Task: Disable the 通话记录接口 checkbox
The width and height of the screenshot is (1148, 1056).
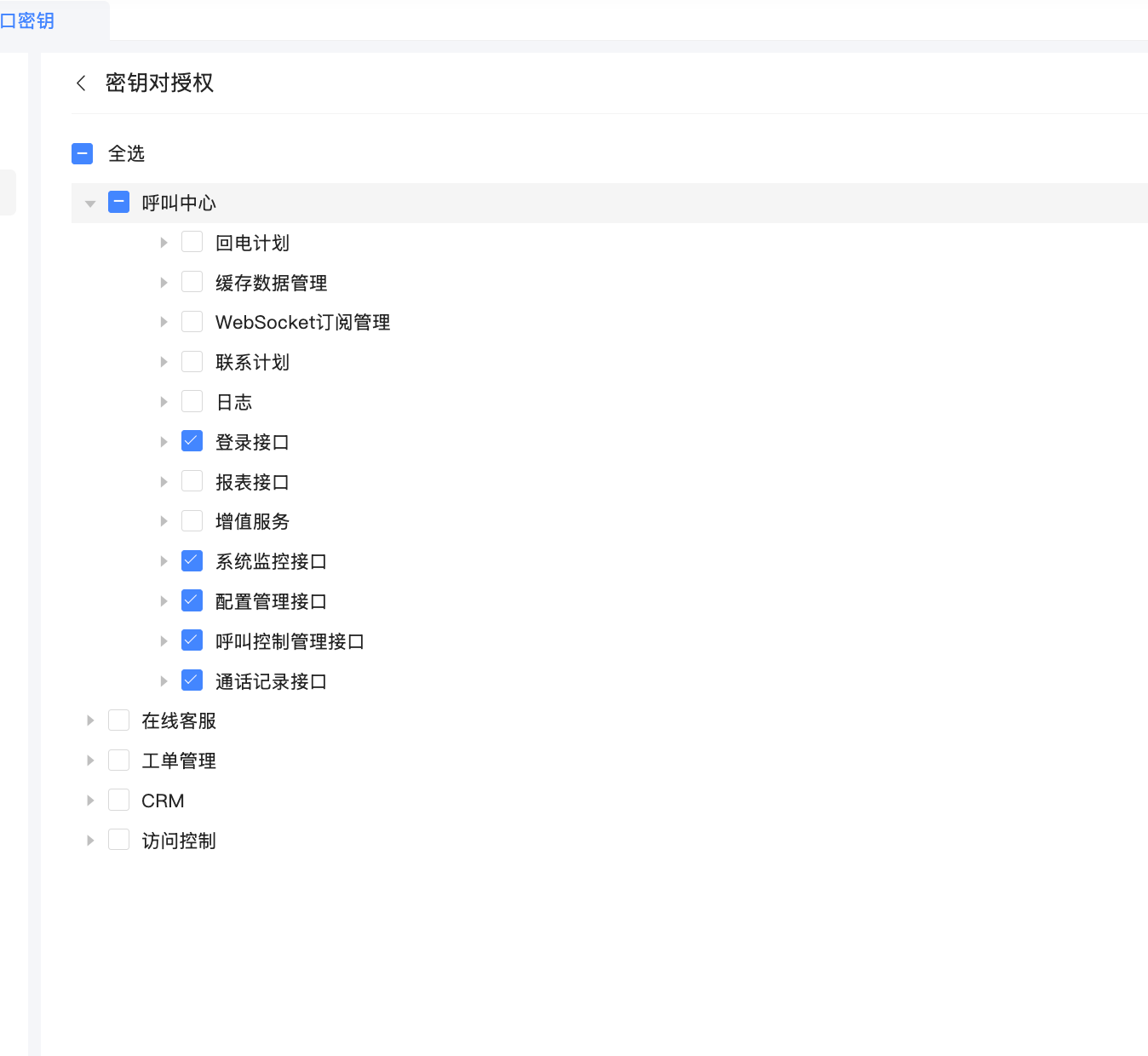Action: (192, 680)
